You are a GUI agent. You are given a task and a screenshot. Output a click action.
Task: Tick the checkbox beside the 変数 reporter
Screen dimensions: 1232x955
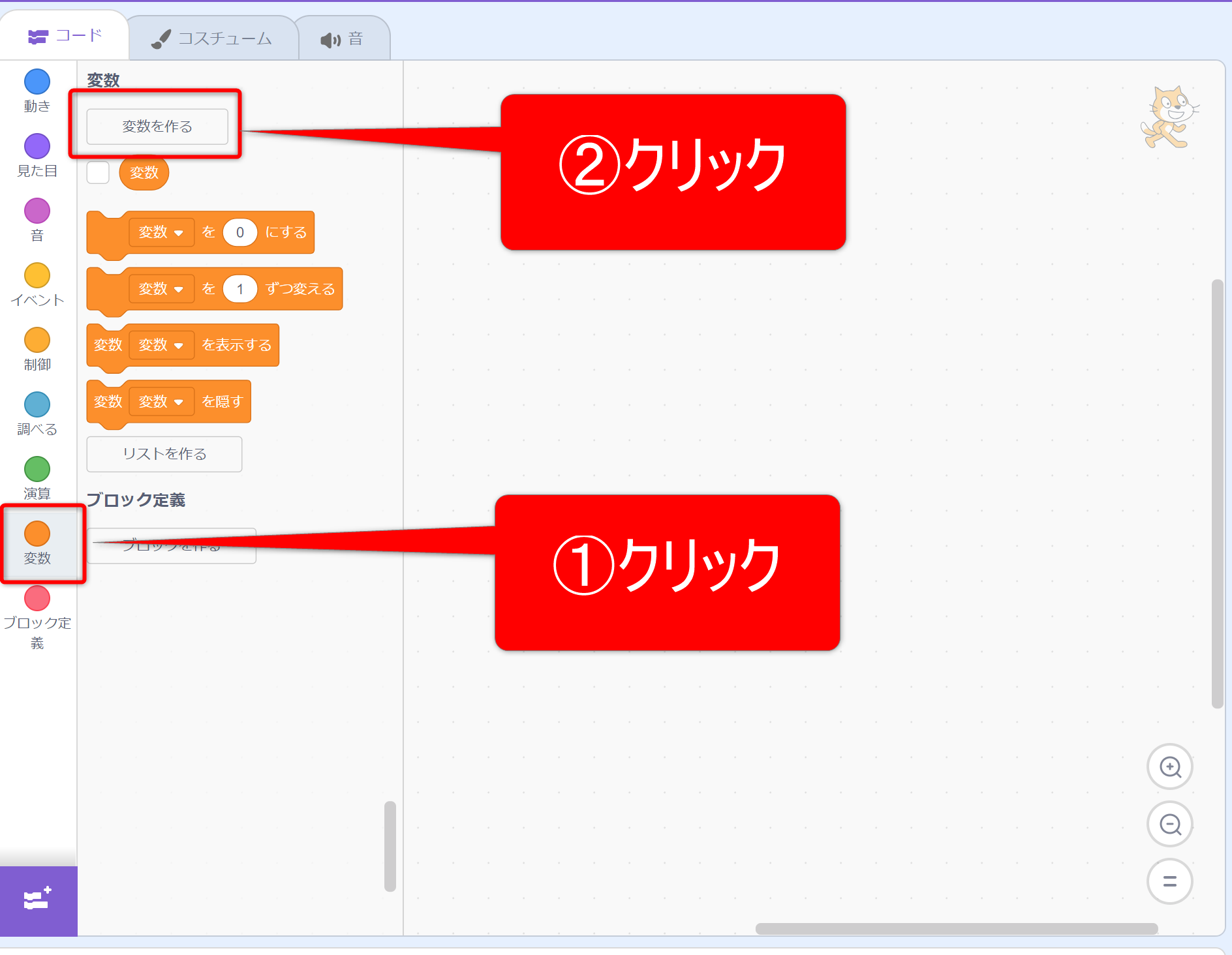click(98, 173)
